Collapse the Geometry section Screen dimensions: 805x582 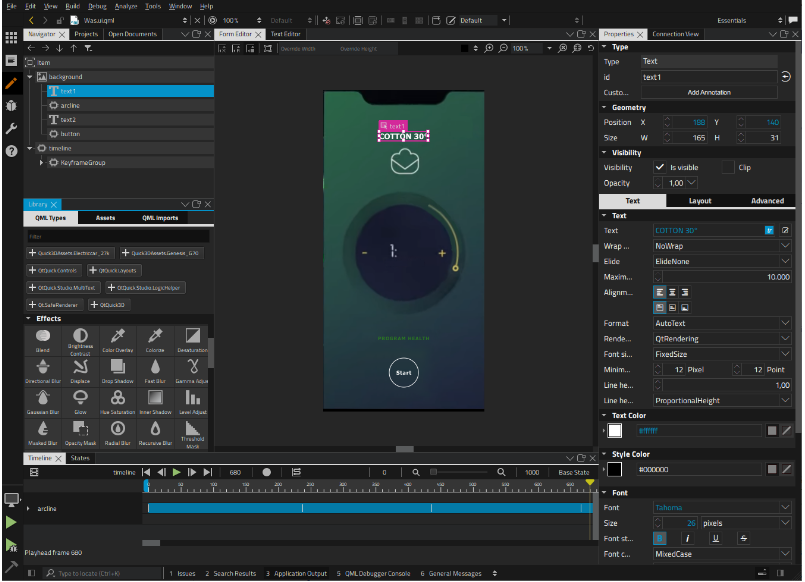click(604, 107)
